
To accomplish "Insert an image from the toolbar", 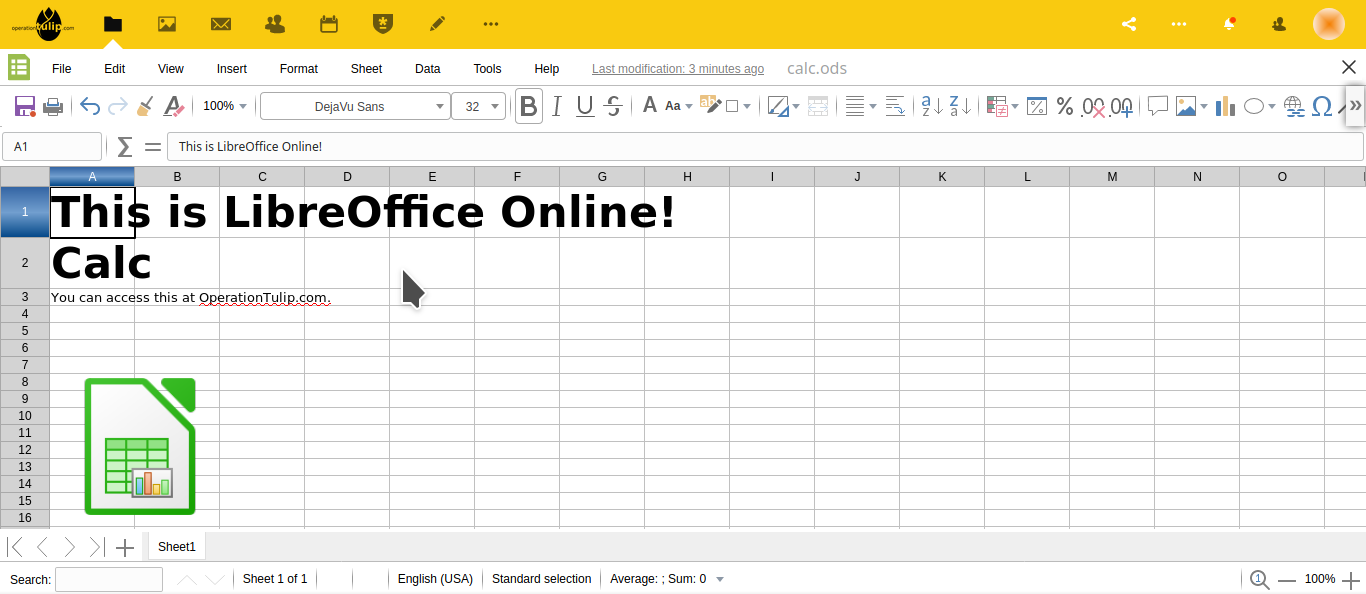I will (1186, 106).
